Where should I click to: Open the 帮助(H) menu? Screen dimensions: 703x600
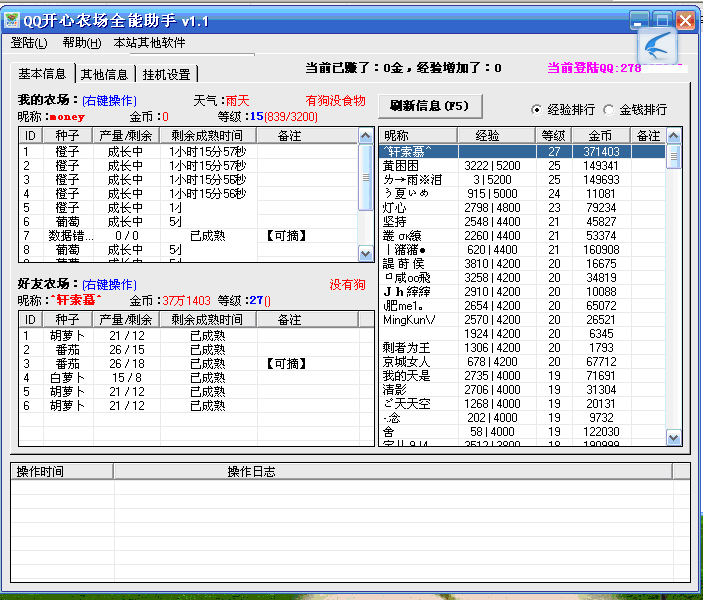coord(82,43)
